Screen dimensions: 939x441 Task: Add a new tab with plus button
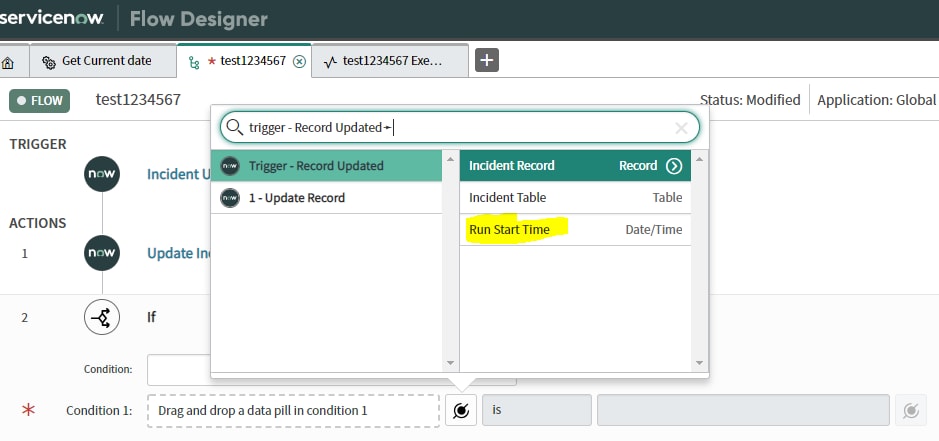487,60
